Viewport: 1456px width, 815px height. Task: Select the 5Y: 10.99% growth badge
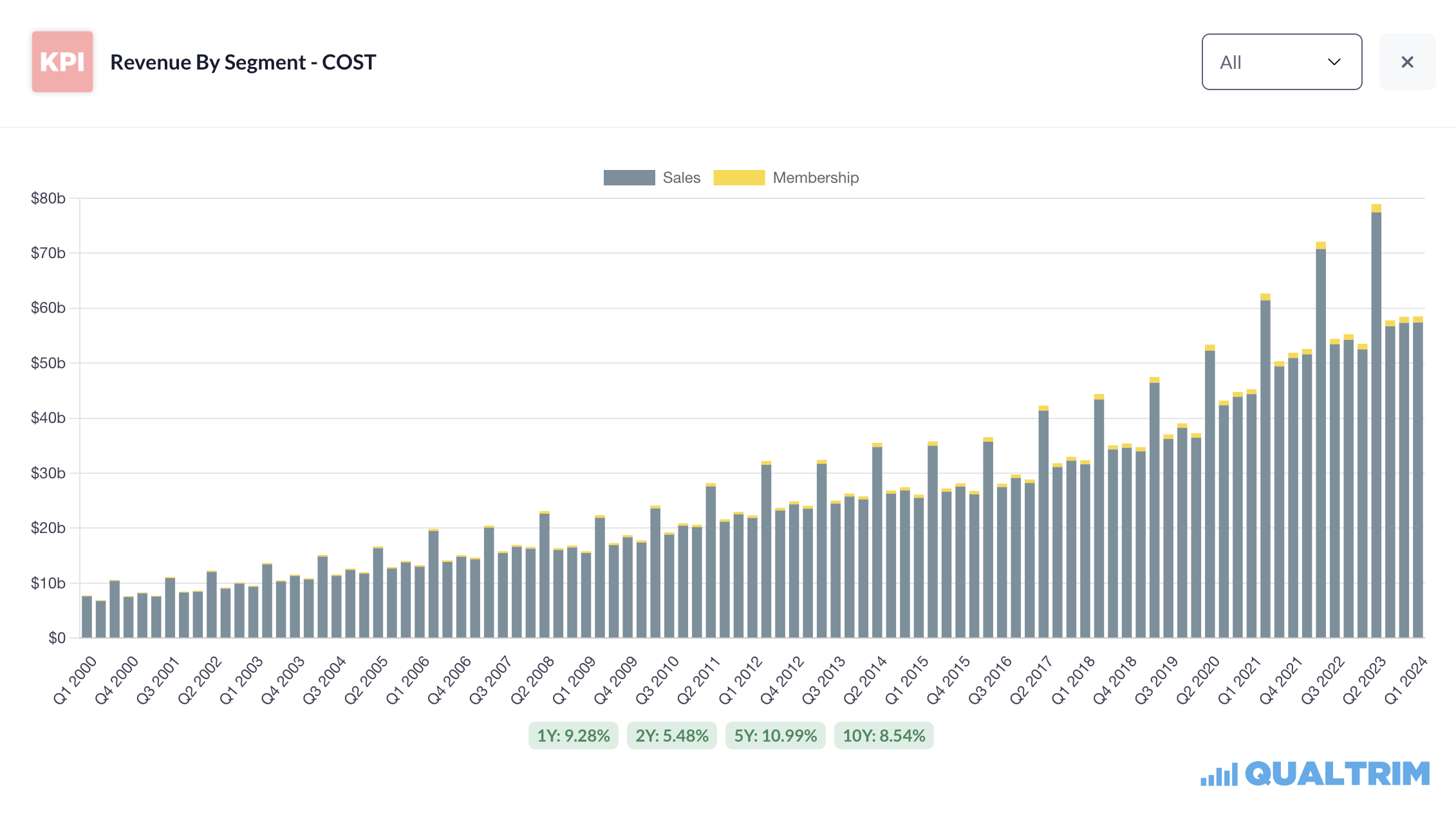[x=776, y=735]
